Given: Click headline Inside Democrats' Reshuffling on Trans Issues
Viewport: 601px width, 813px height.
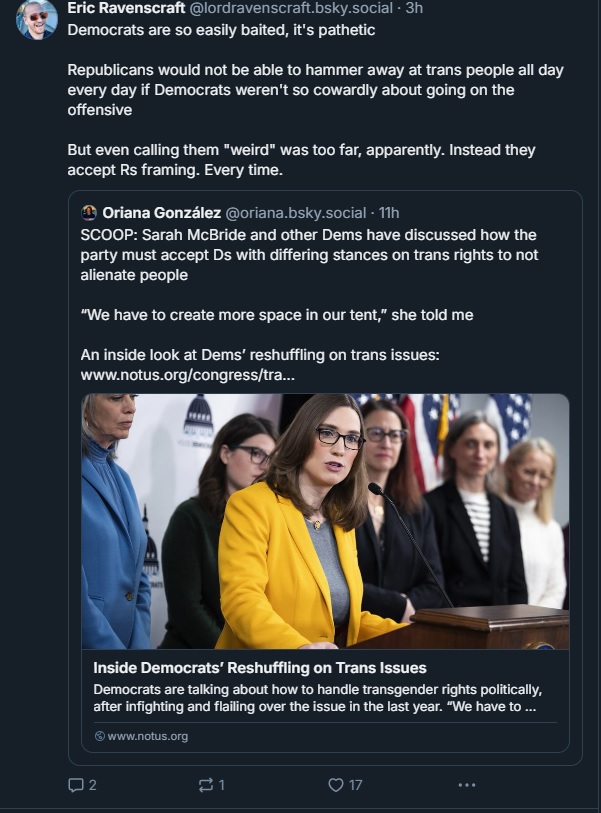Looking at the screenshot, I should click(260, 667).
